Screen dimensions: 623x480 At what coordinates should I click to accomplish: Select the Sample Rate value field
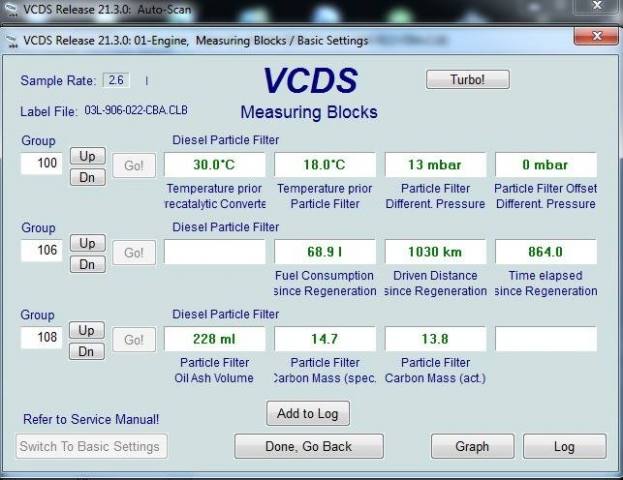coord(118,80)
